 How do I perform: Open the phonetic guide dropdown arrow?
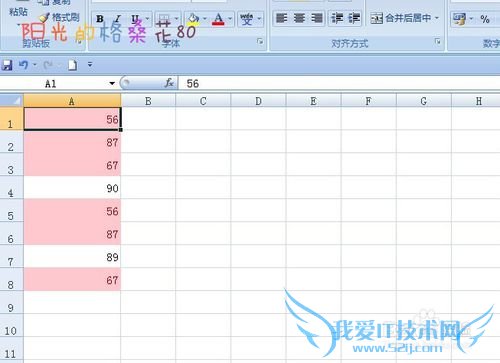pyautogui.click(x=259, y=19)
